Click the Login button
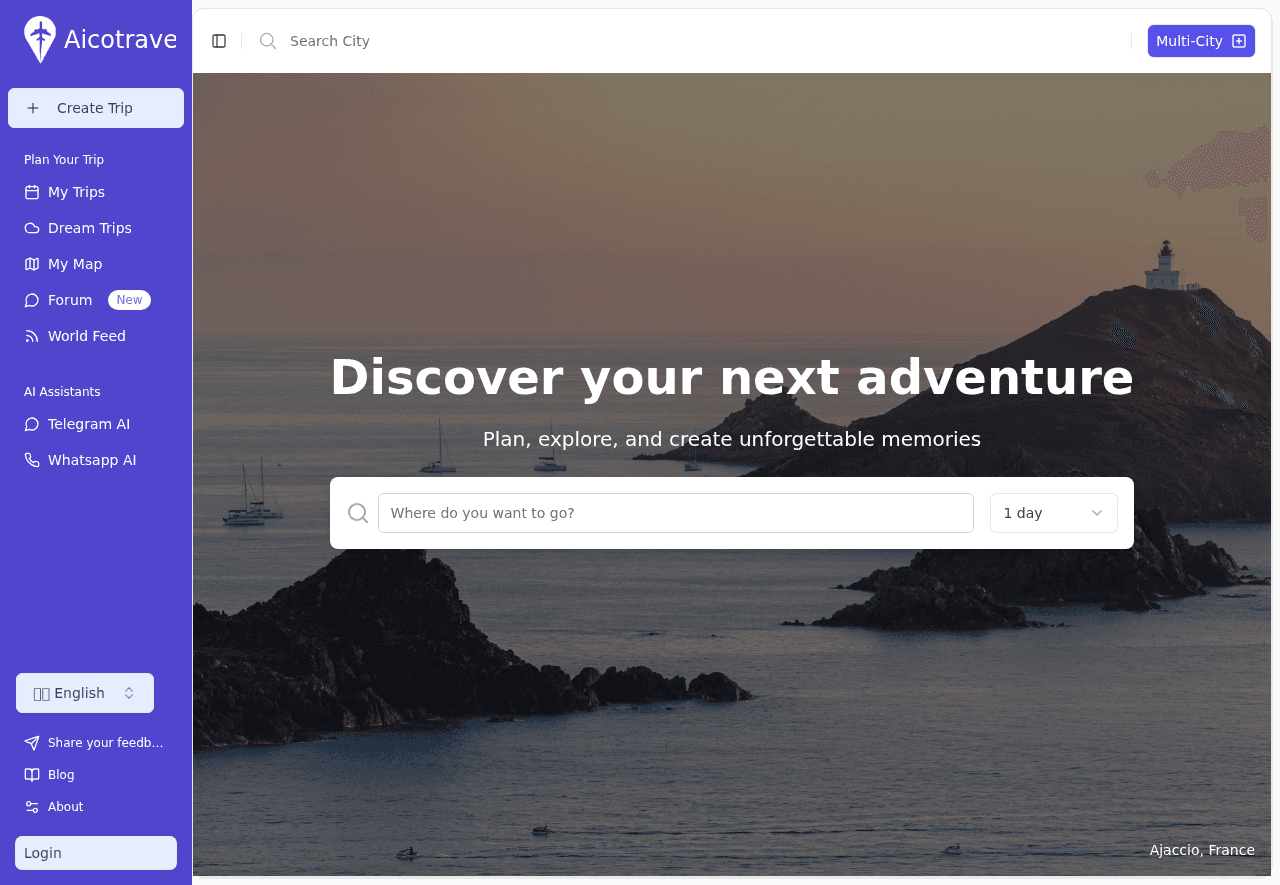The width and height of the screenshot is (1280, 885). pos(96,853)
